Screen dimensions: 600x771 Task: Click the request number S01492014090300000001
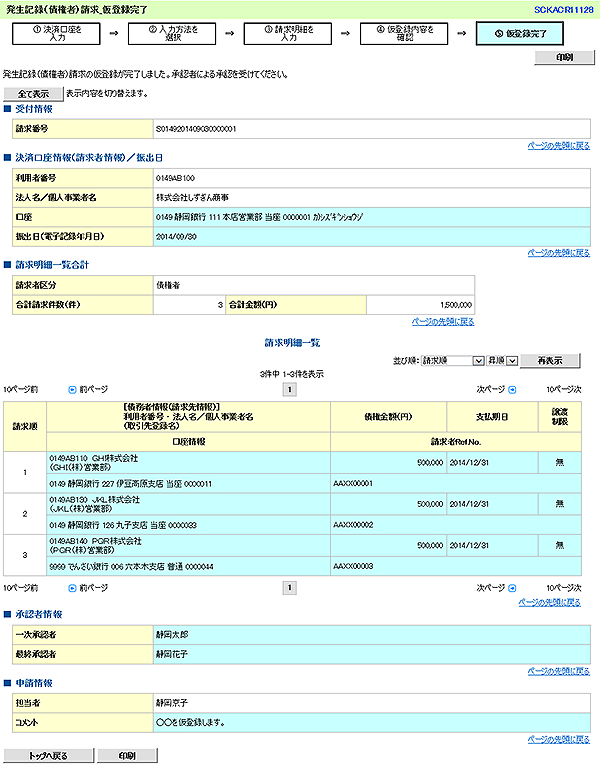pos(196,129)
